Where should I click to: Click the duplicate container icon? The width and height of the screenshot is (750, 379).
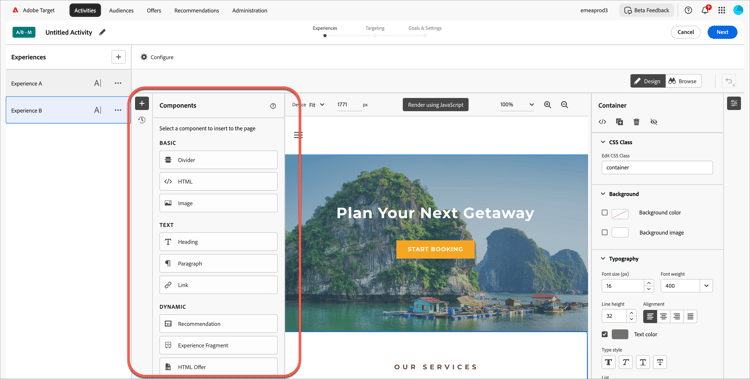(x=619, y=122)
